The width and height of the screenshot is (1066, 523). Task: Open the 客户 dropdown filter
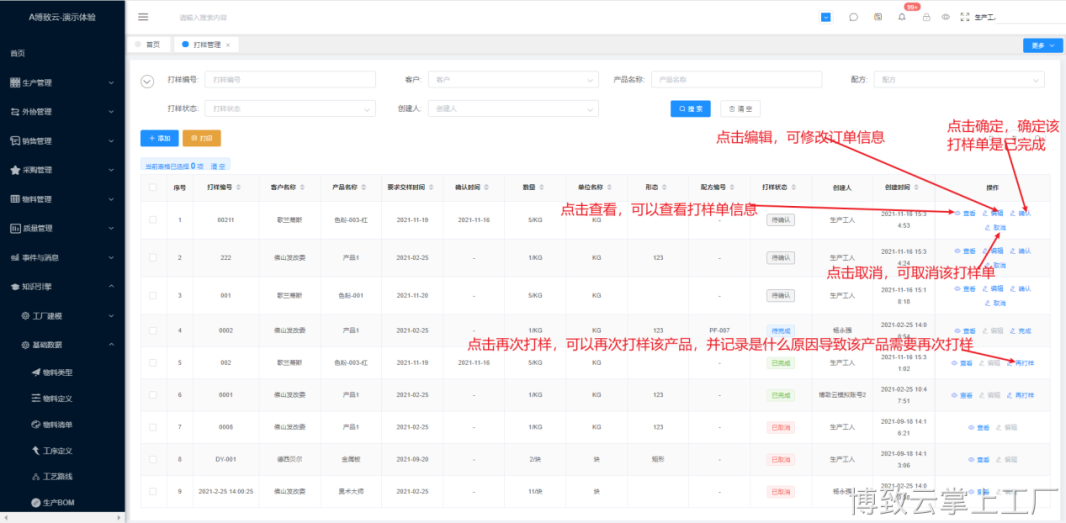click(513, 80)
